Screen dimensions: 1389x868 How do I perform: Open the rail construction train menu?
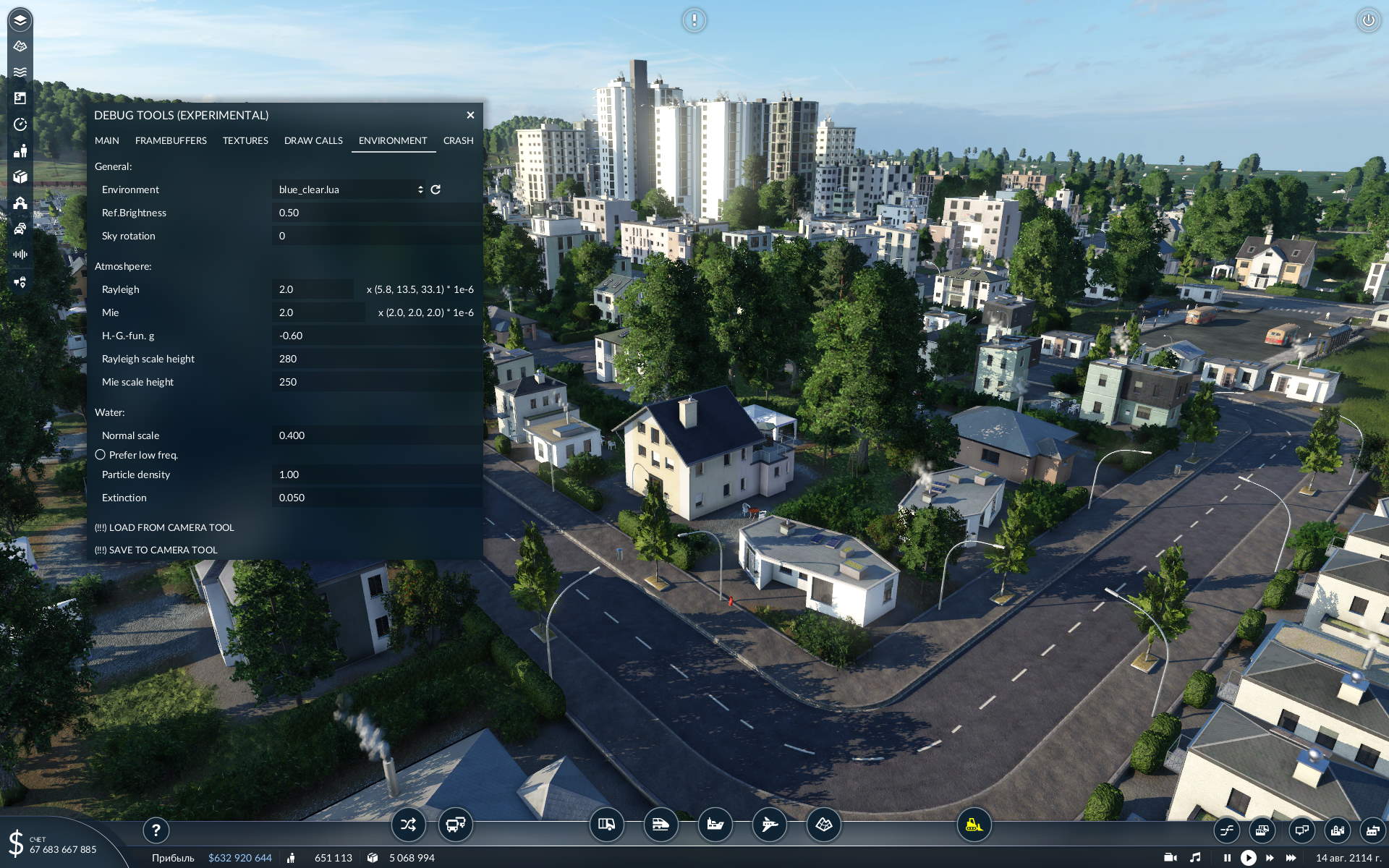click(661, 825)
